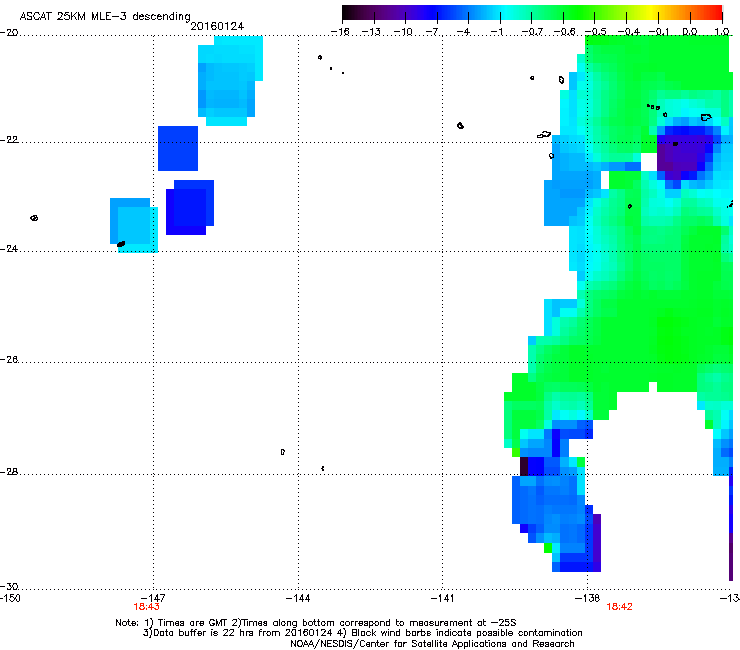This screenshot has height=650, width=740.
Task: Click the "-0.5" color scale label
Action: pyautogui.click(x=596, y=32)
